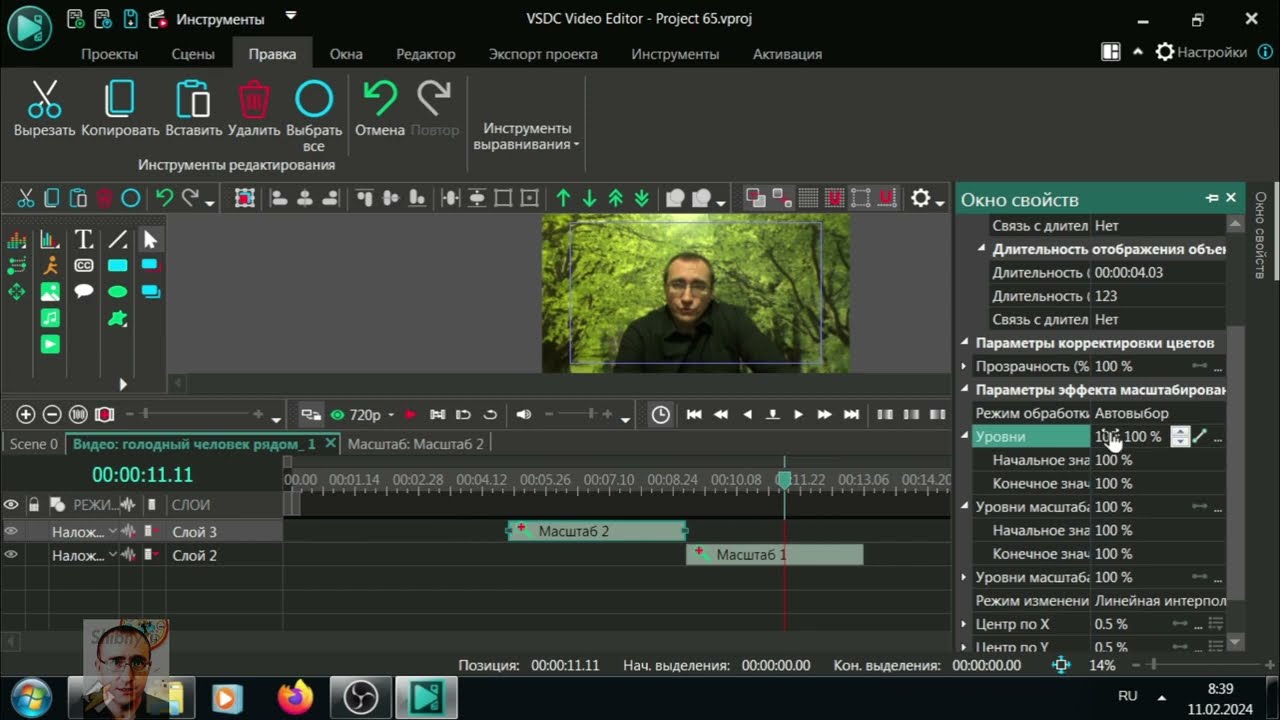1280x720 pixels.
Task: Select the green Ellipse shape tool
Action: point(118,292)
